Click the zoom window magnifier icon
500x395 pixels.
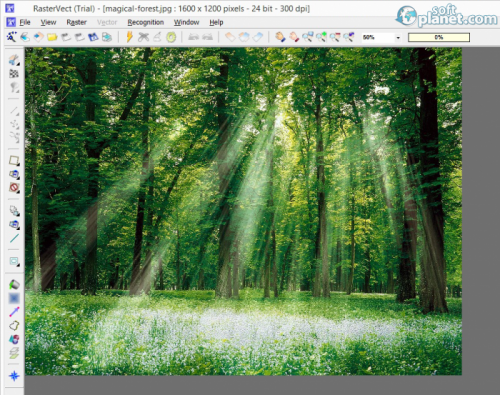click(x=307, y=37)
